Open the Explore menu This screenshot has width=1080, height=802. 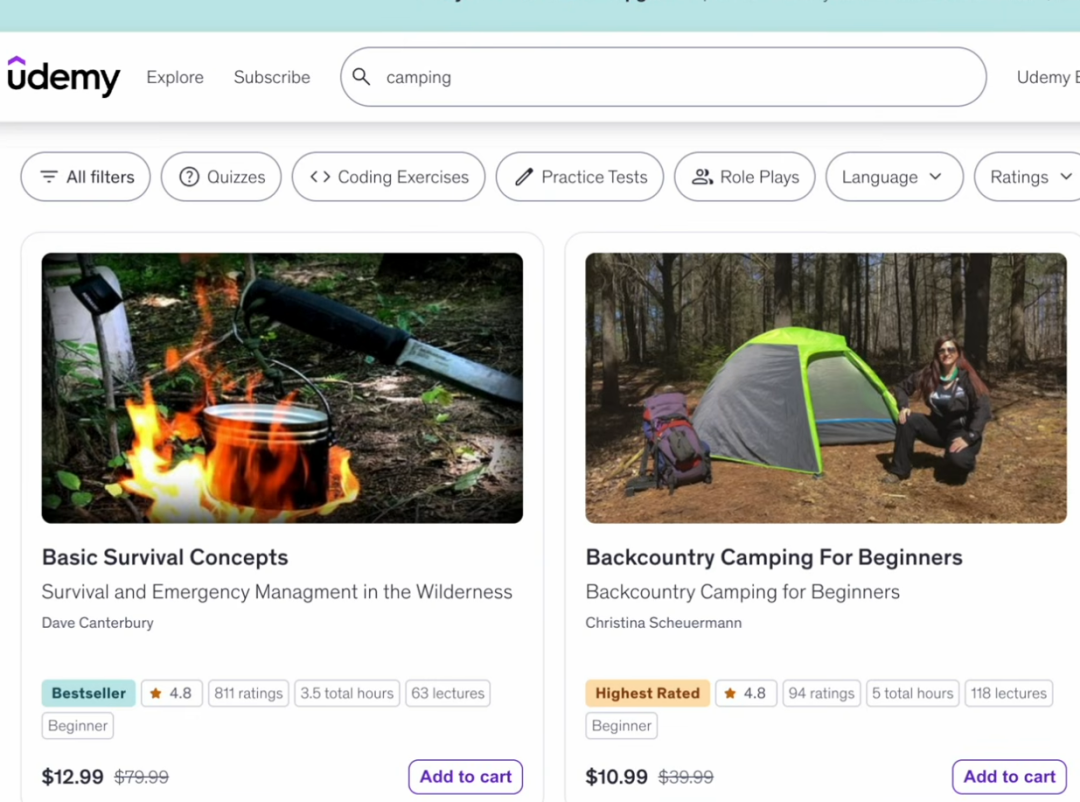pyautogui.click(x=175, y=77)
